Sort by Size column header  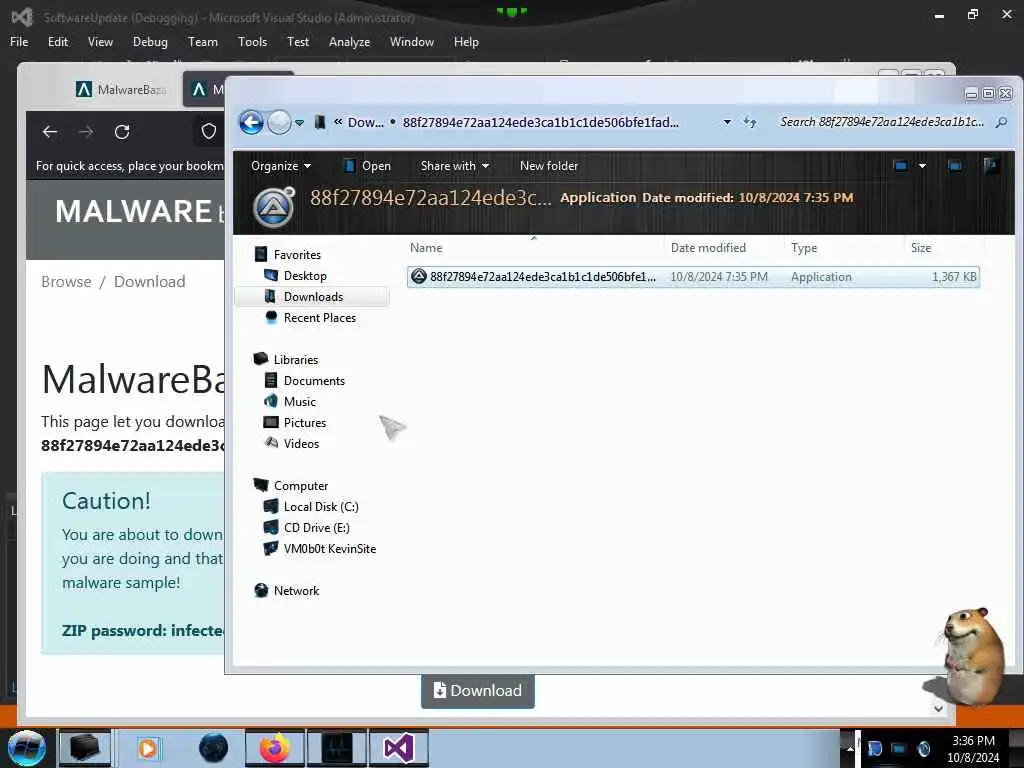point(921,248)
